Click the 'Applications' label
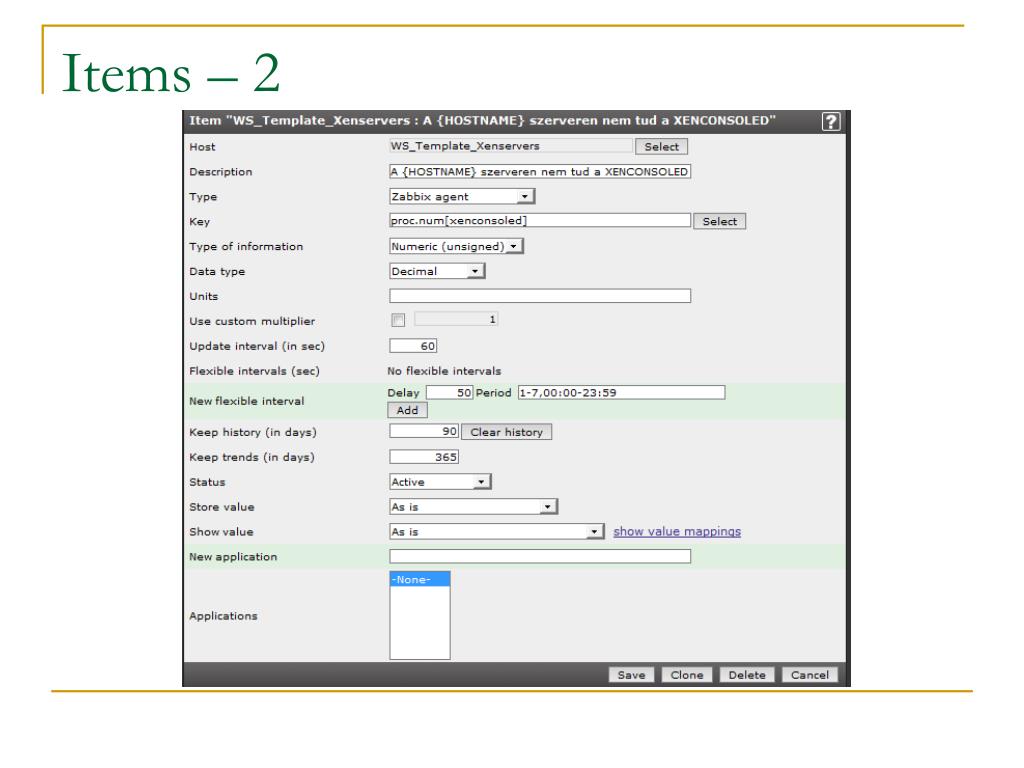1024x768 pixels. [x=223, y=616]
